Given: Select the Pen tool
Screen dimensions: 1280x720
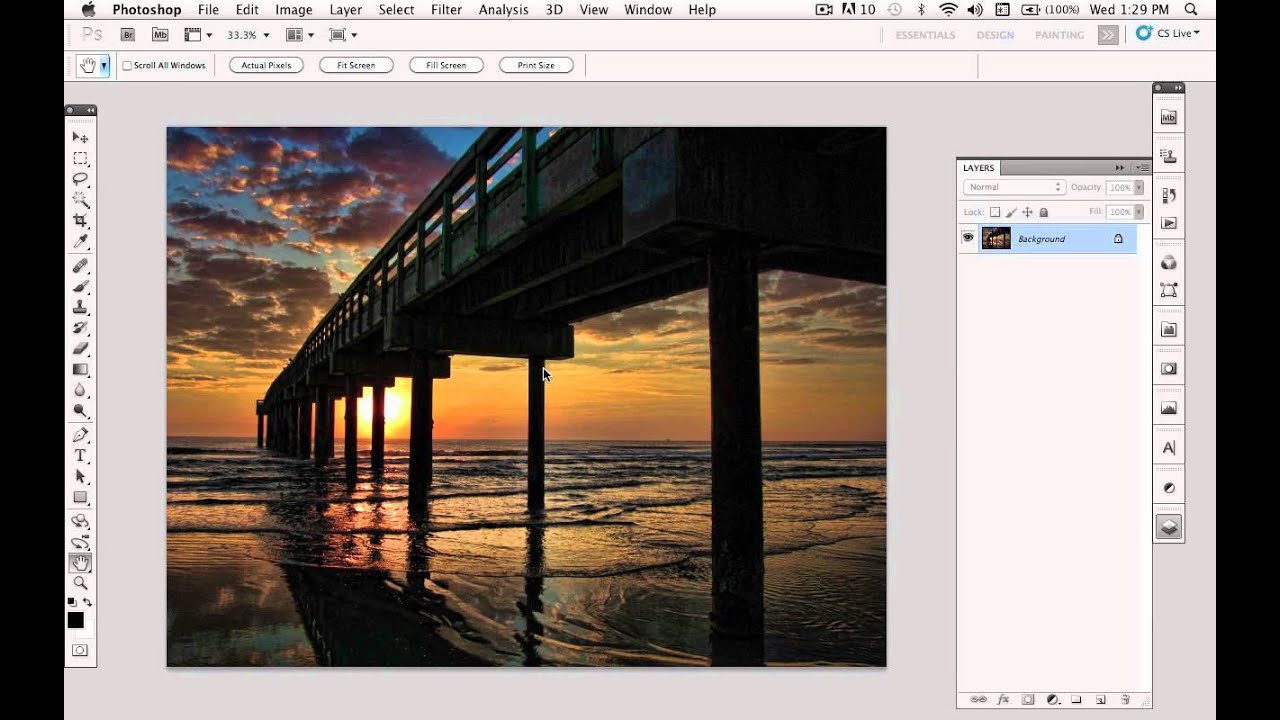Looking at the screenshot, I should pyautogui.click(x=80, y=435).
